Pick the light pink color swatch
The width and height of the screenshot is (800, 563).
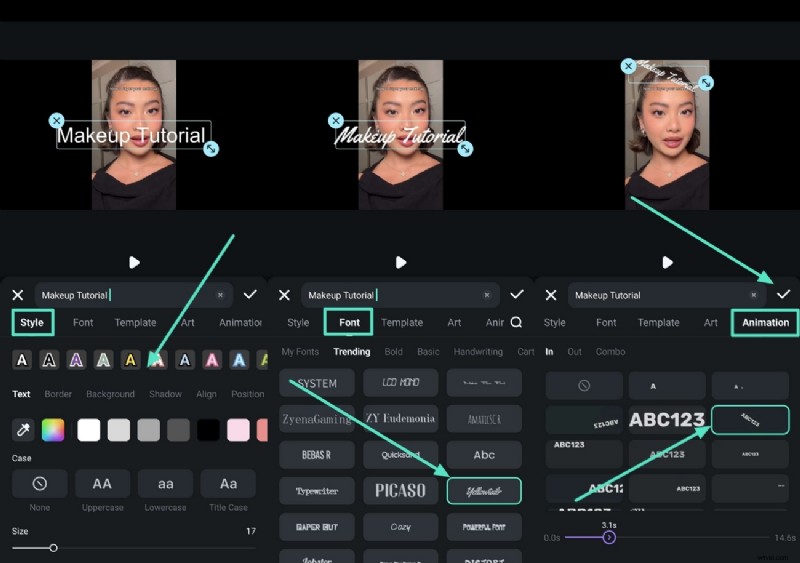(x=237, y=430)
